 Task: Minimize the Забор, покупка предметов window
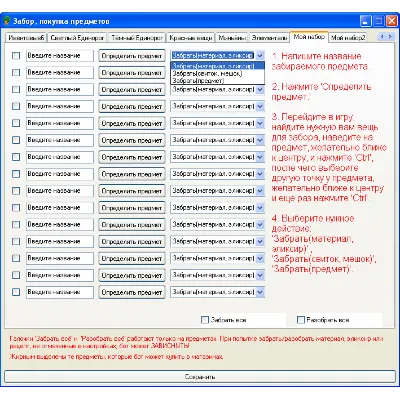coord(366,21)
